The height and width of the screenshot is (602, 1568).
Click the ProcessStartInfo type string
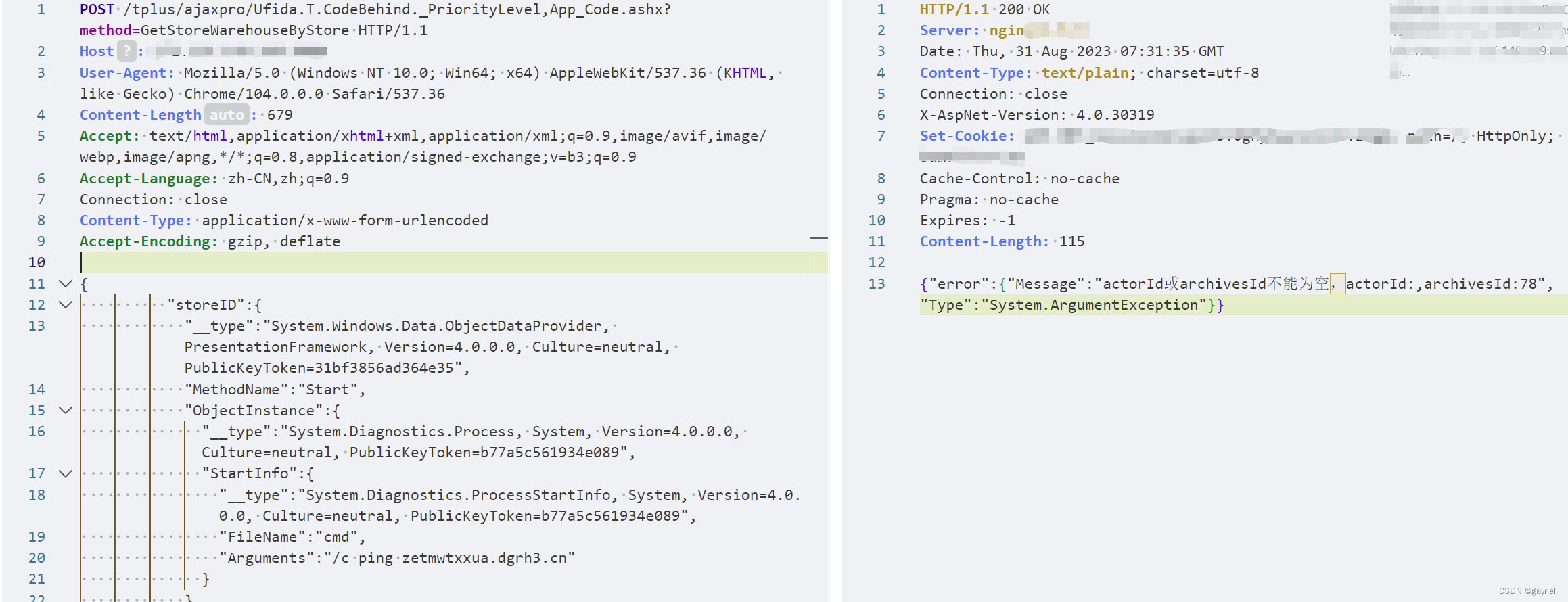[x=510, y=505]
